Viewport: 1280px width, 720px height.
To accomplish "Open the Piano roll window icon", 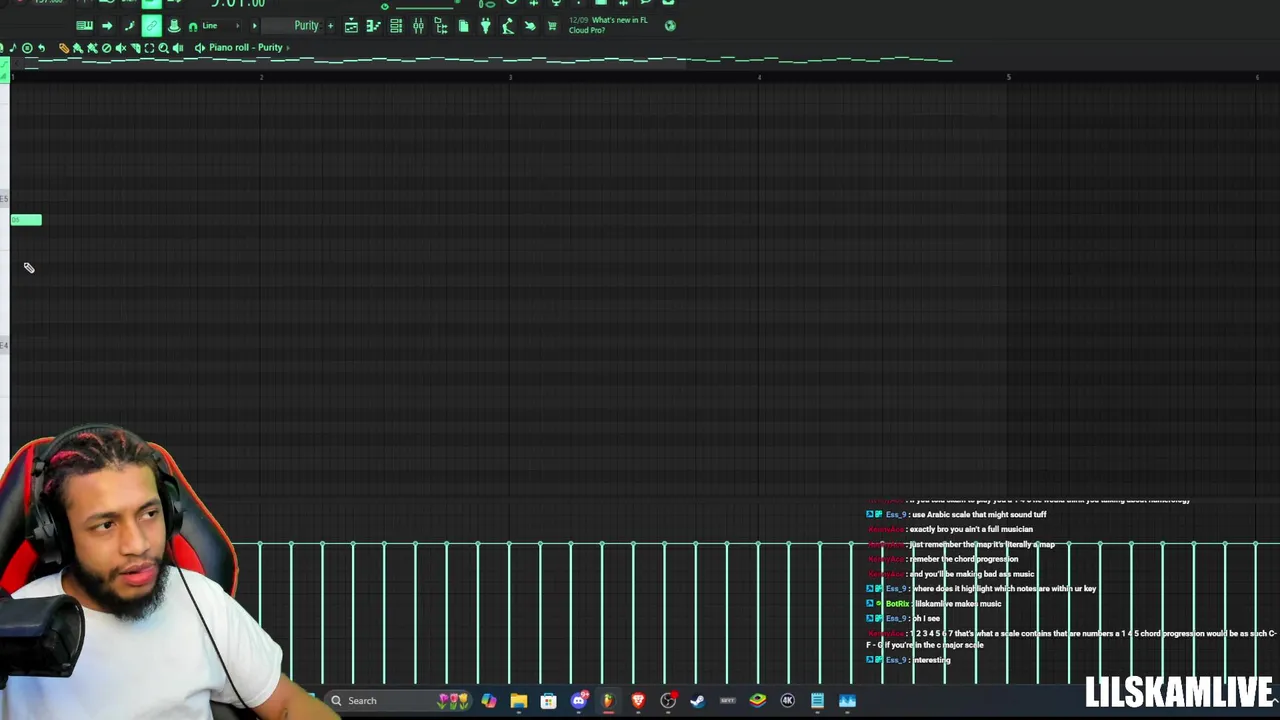I will (373, 26).
